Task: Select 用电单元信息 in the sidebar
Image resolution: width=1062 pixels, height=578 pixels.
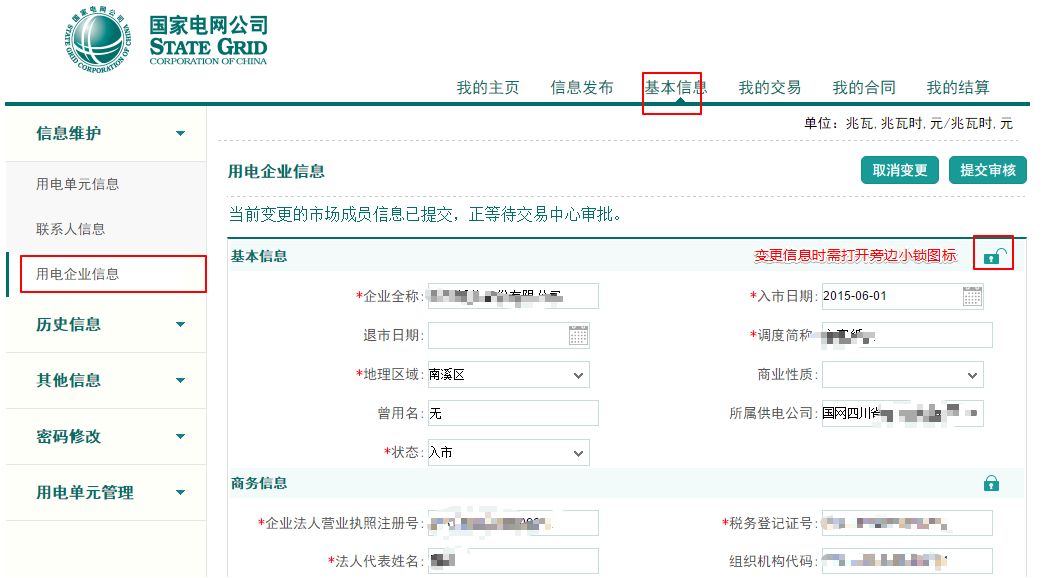Action: tap(78, 184)
